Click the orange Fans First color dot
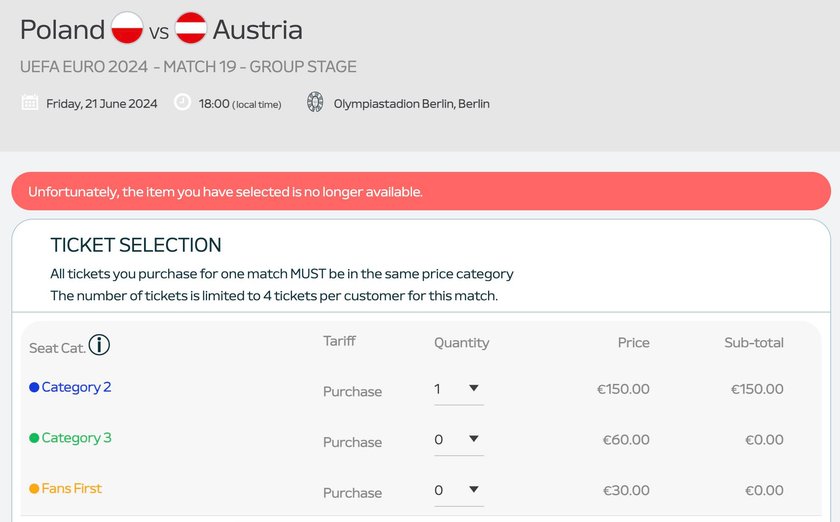Viewport: 840px width, 522px height. click(x=34, y=488)
